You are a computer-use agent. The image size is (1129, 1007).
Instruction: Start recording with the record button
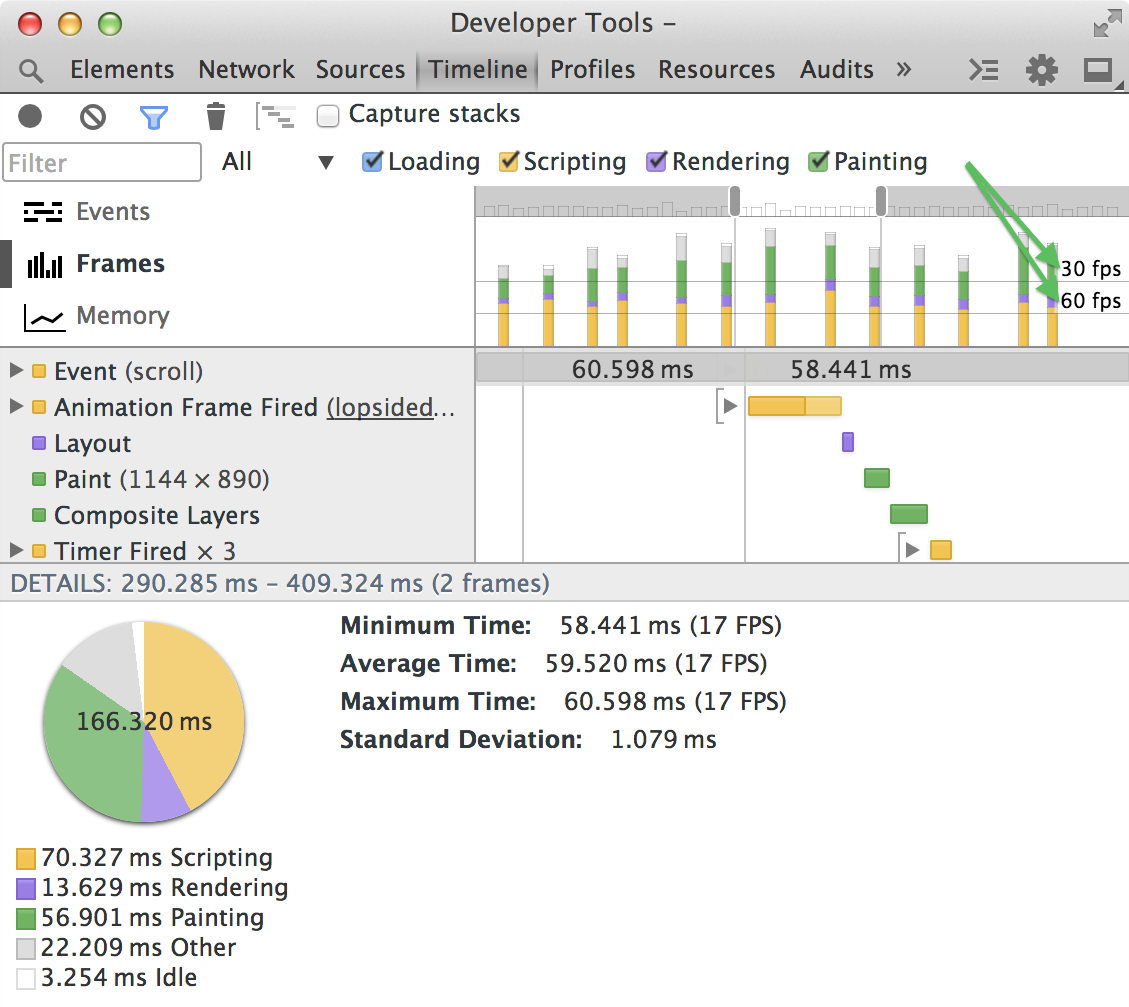pos(30,117)
